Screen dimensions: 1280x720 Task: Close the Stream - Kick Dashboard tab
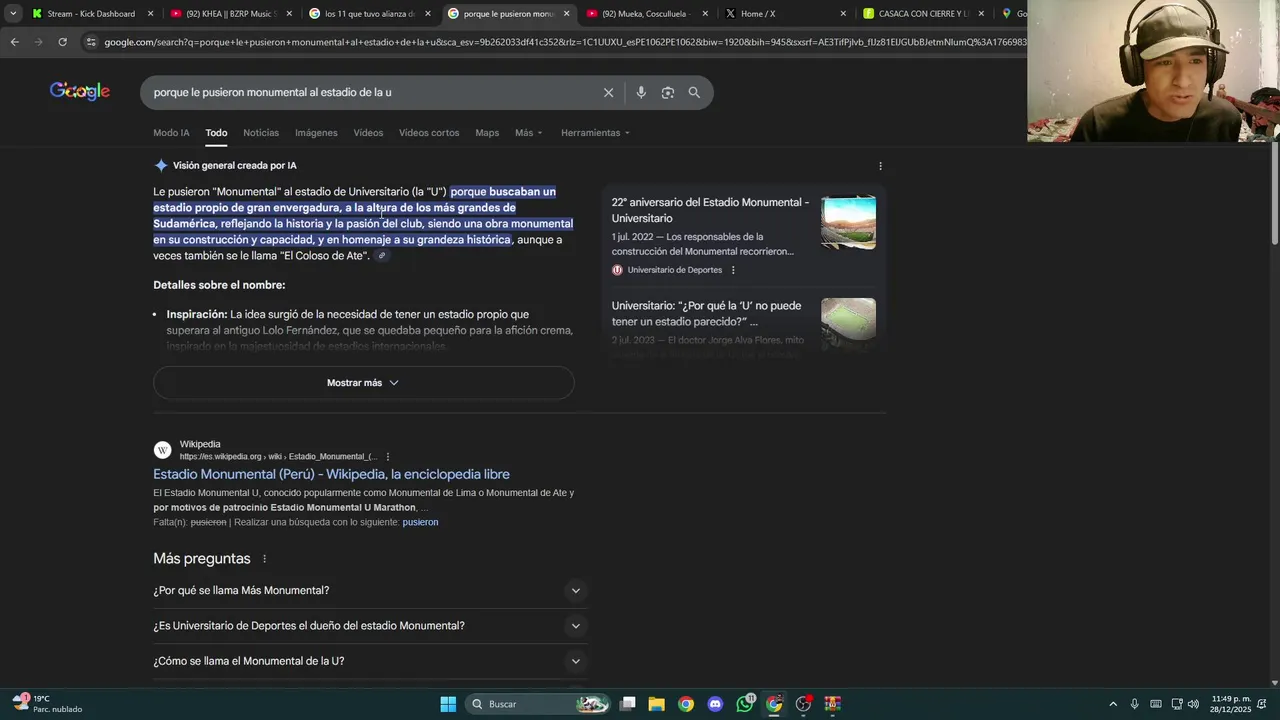151,14
